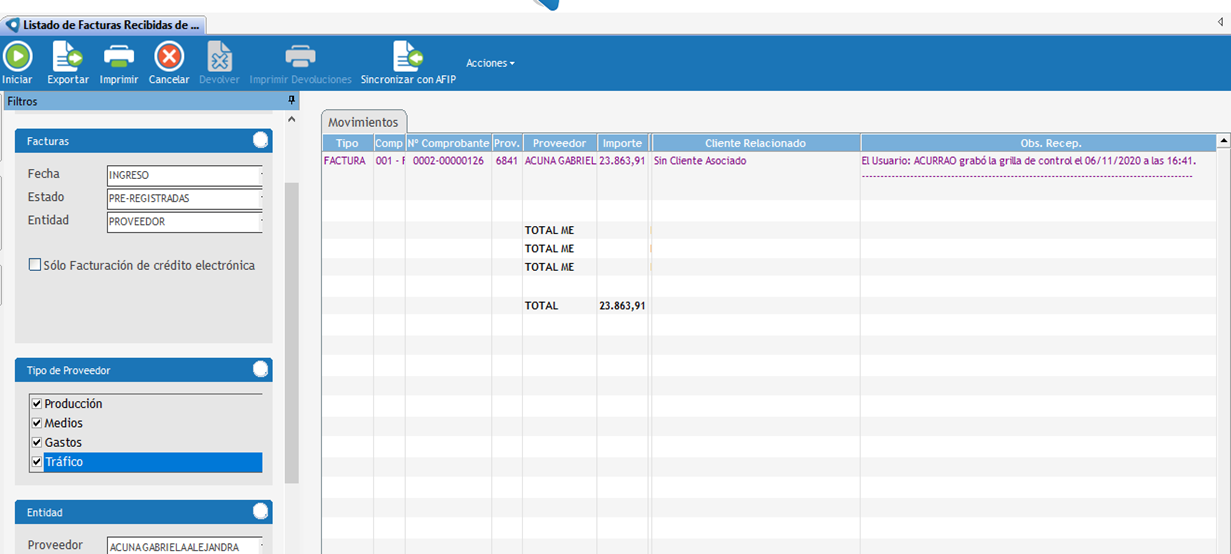
Task: Uncheck the Gastos checkbox
Action: (x=37, y=442)
